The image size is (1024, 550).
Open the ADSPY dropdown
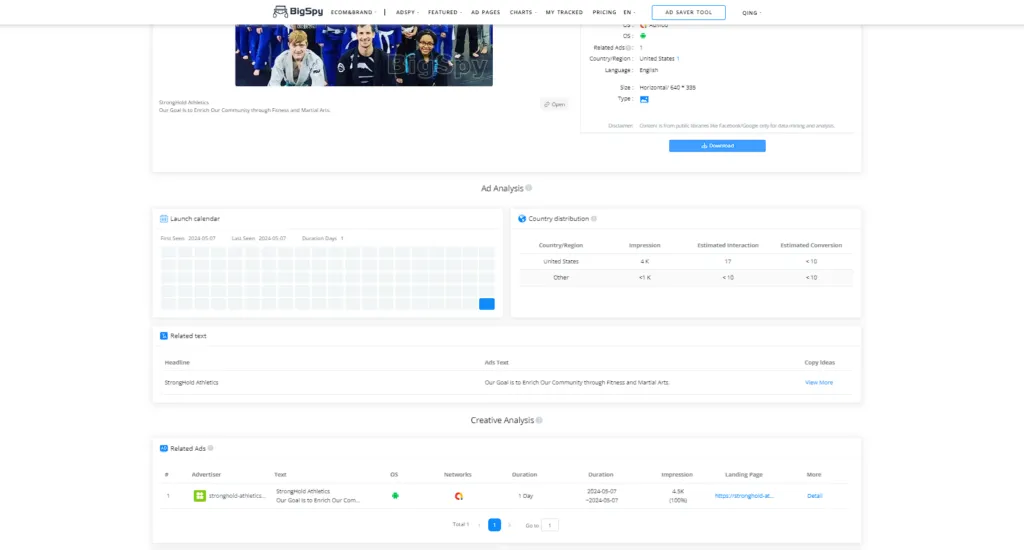[406, 12]
